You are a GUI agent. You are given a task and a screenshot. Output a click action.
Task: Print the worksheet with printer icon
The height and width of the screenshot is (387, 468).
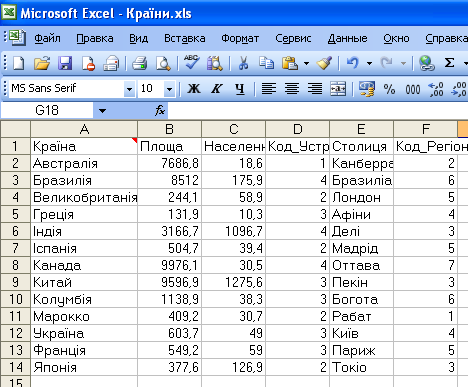click(140, 63)
